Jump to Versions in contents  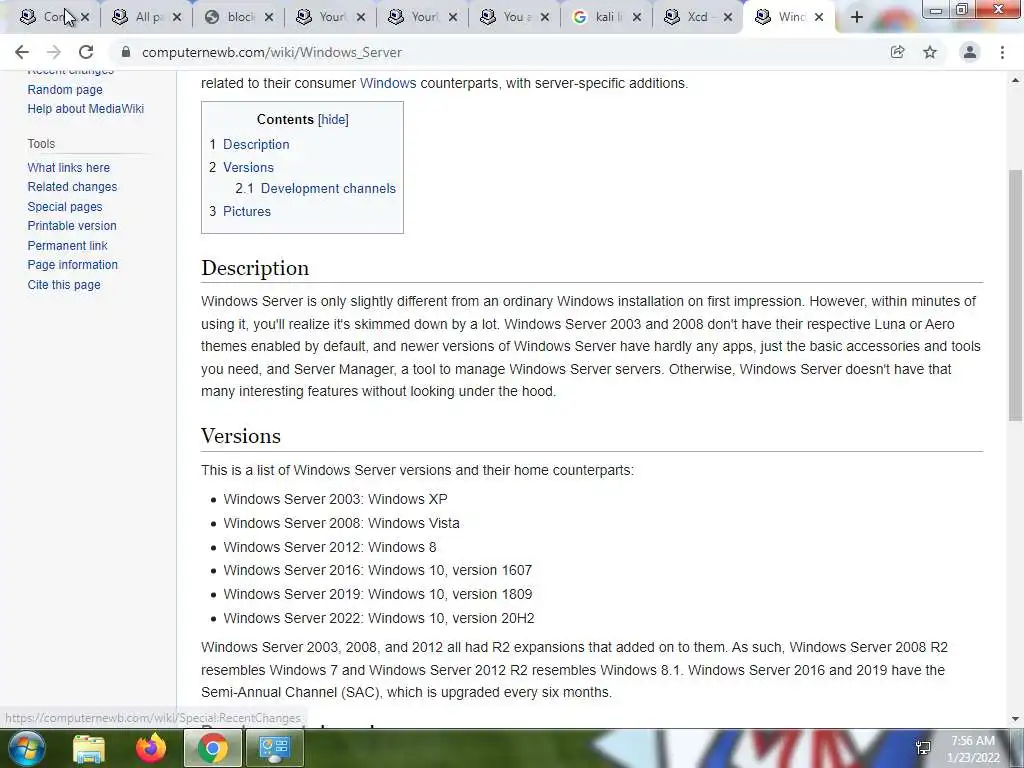tap(248, 167)
